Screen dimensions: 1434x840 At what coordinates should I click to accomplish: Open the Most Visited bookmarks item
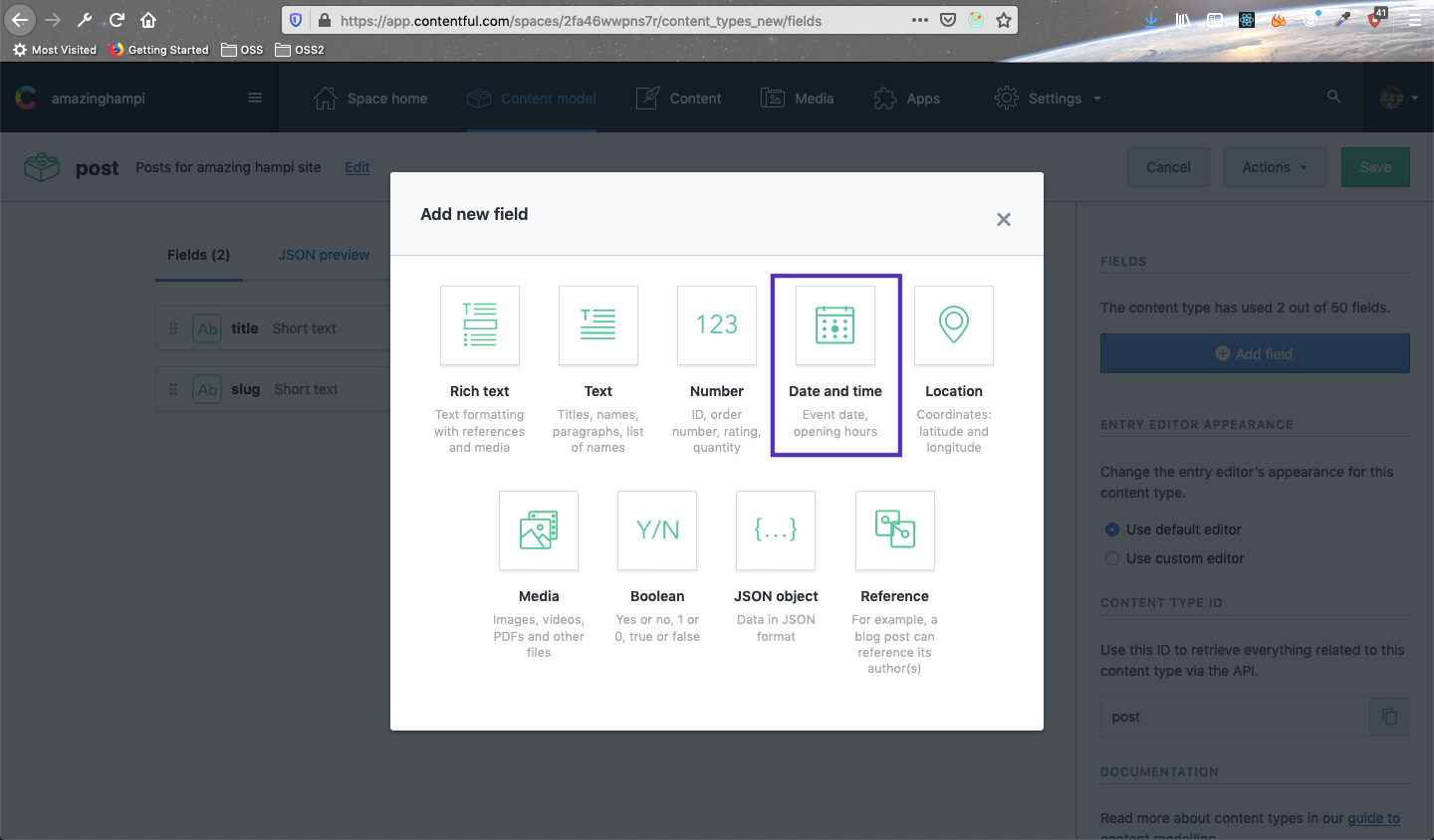pos(55,50)
